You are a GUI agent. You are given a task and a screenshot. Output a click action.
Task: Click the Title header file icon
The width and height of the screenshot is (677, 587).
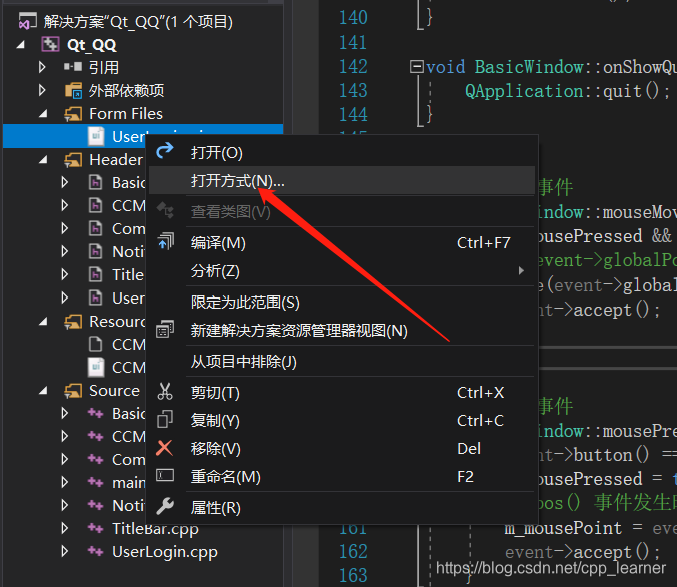[x=95, y=274]
